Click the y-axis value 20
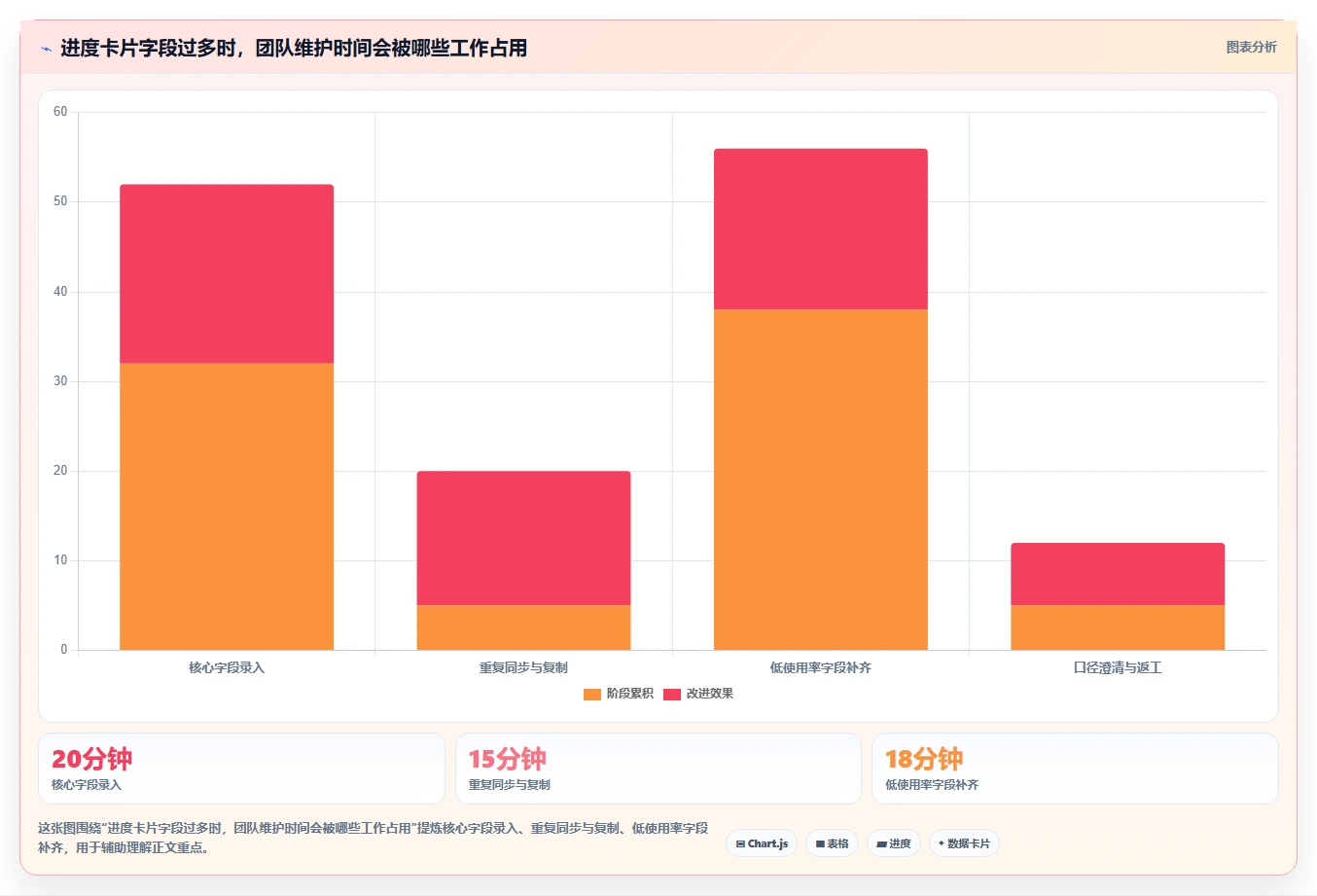Viewport: 1317px width, 896px height. coord(60,471)
